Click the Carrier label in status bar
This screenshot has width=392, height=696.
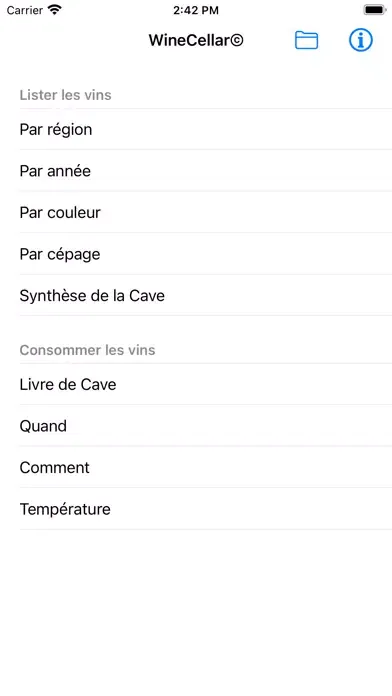tap(25, 10)
